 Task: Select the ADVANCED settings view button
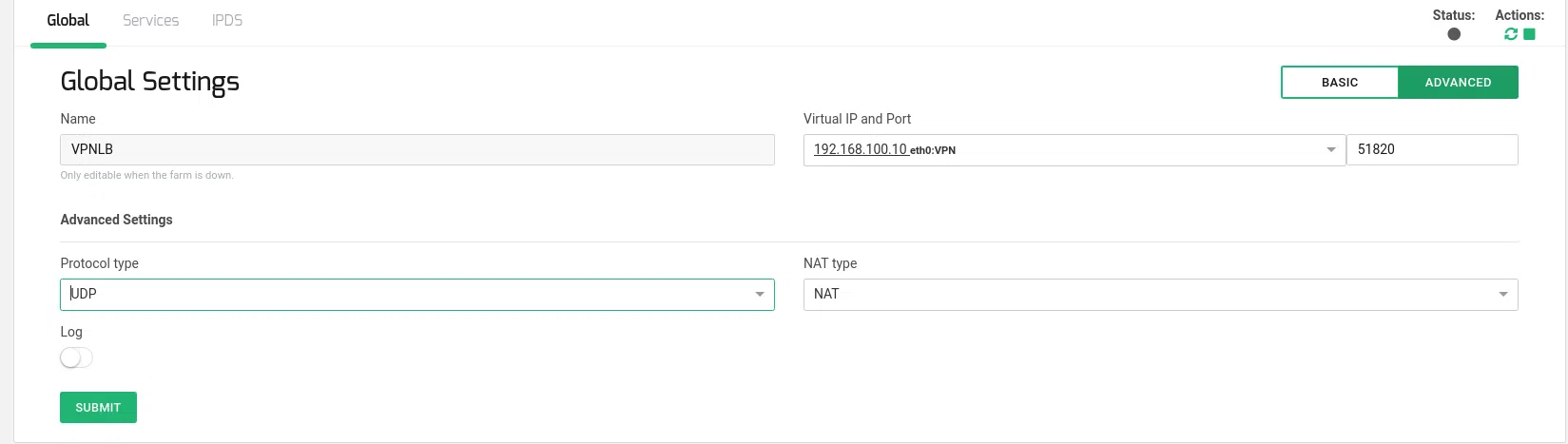click(x=1458, y=83)
